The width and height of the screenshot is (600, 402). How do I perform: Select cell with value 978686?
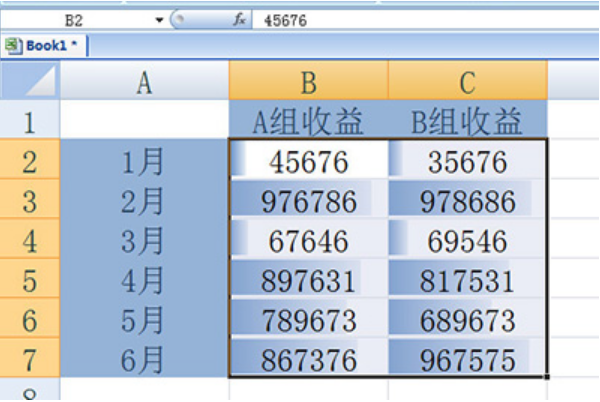click(468, 199)
